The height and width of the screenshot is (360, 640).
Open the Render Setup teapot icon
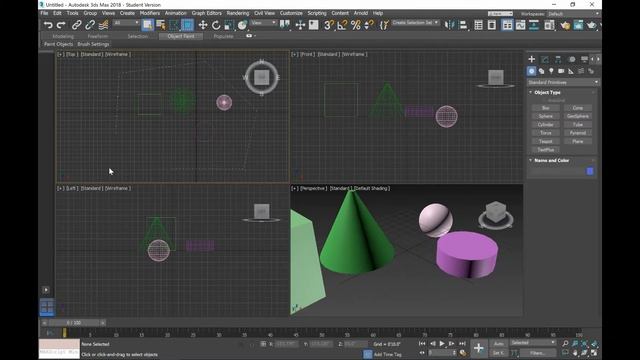pyautogui.click(x=565, y=25)
